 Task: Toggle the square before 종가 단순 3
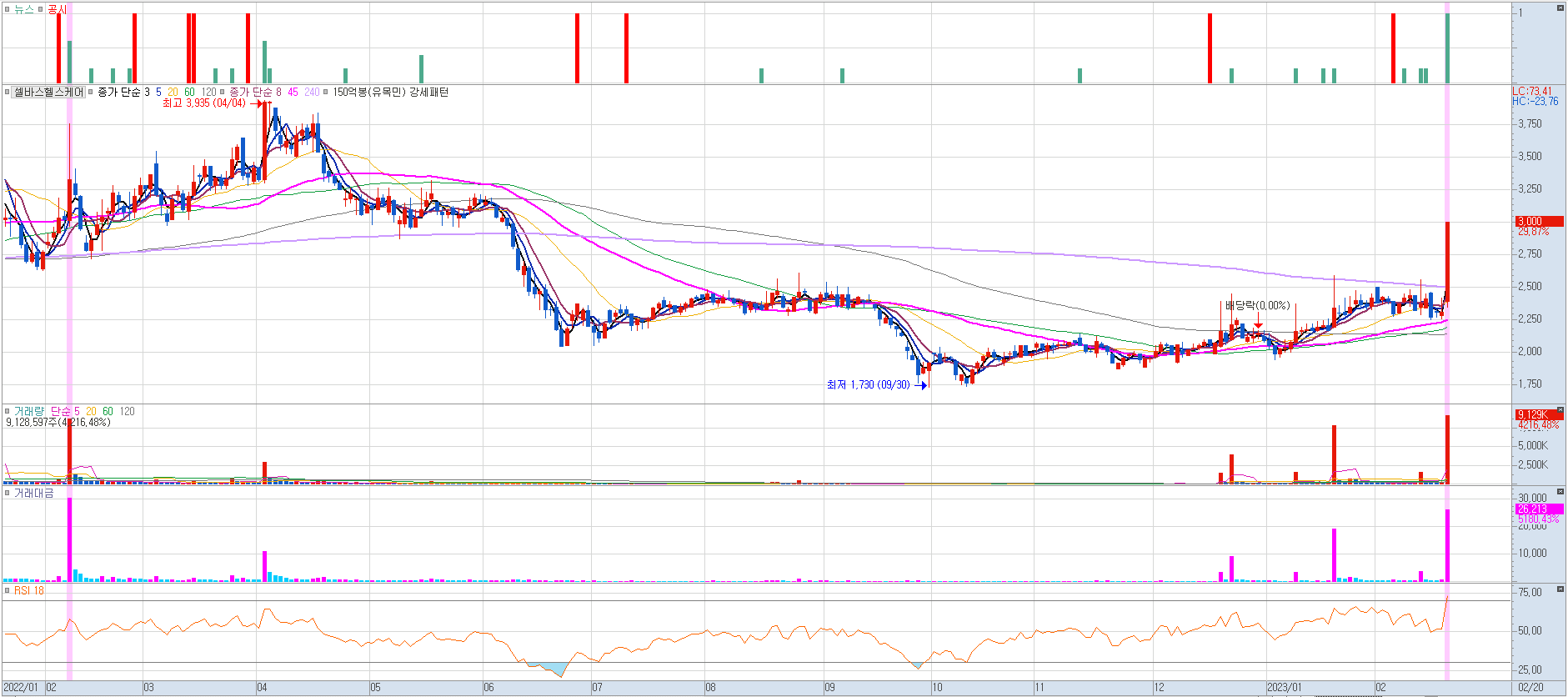[x=91, y=92]
